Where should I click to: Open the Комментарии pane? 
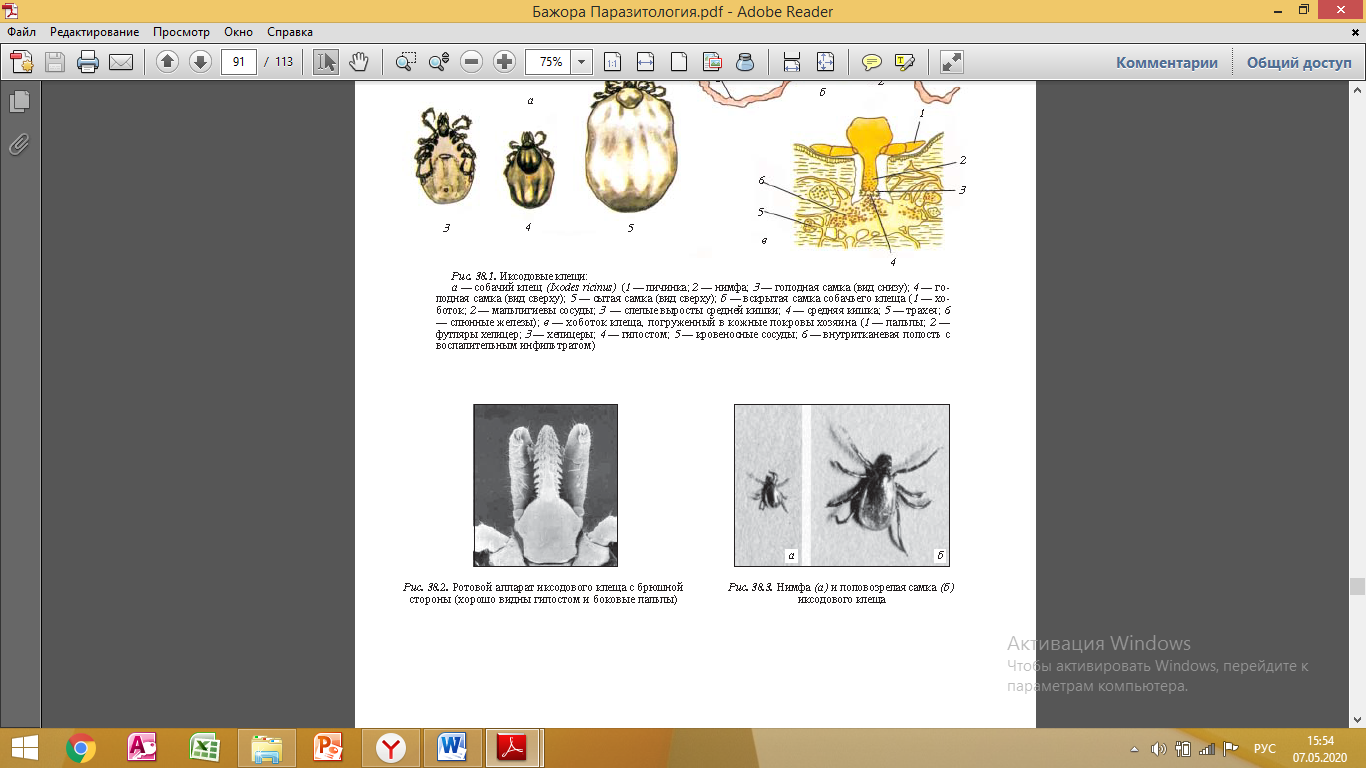[x=1167, y=62]
